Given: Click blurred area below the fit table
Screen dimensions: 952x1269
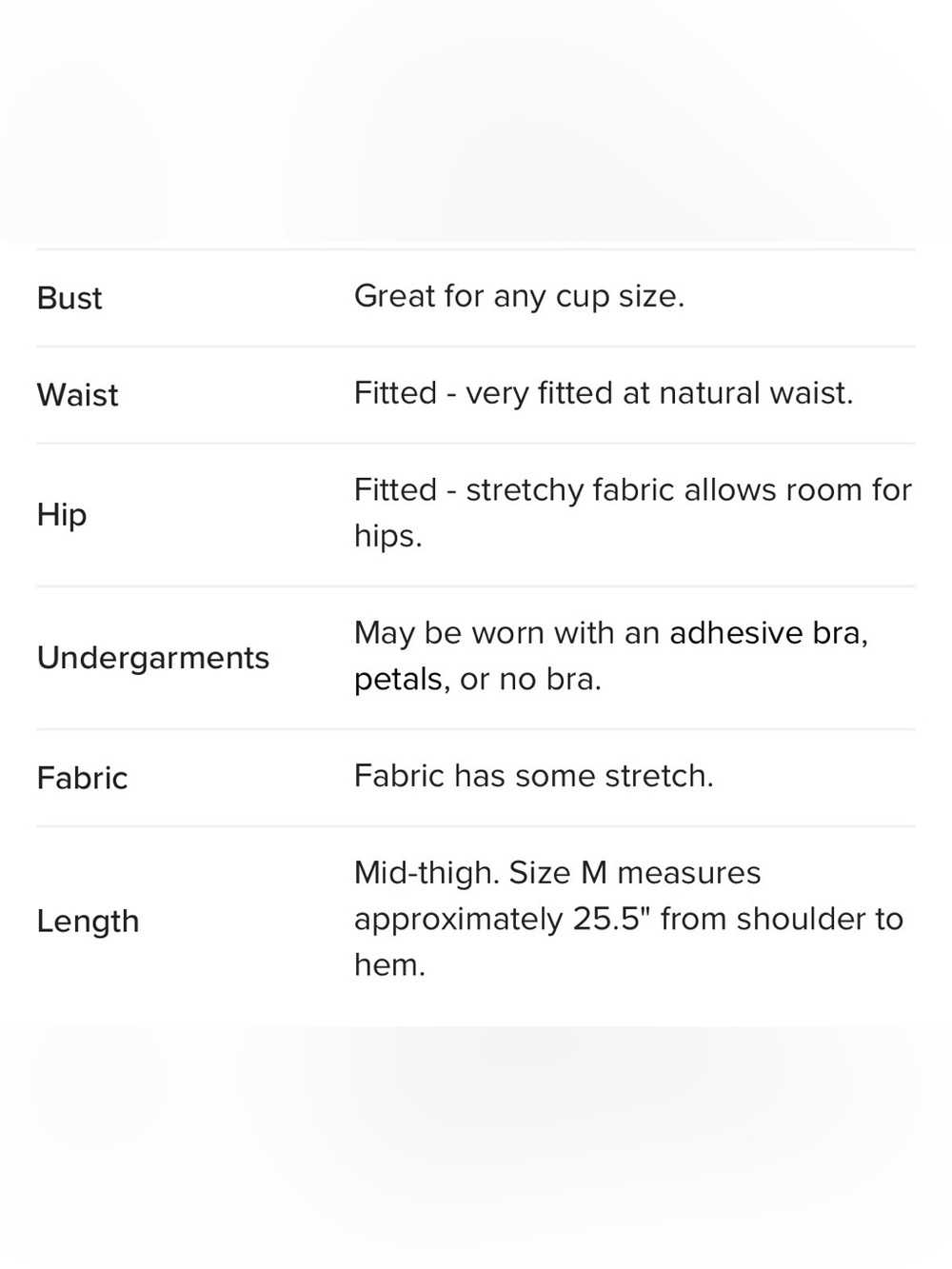Looking at the screenshot, I should coord(476,1147).
